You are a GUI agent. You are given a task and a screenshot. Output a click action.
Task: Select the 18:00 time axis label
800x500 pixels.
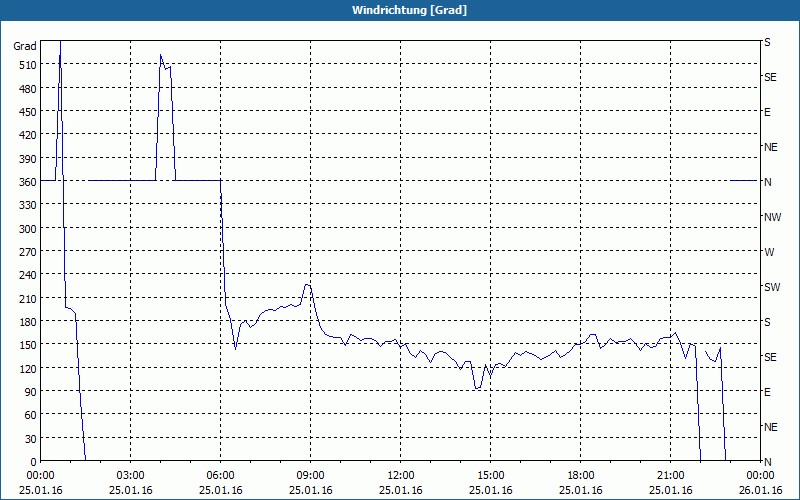coord(581,476)
